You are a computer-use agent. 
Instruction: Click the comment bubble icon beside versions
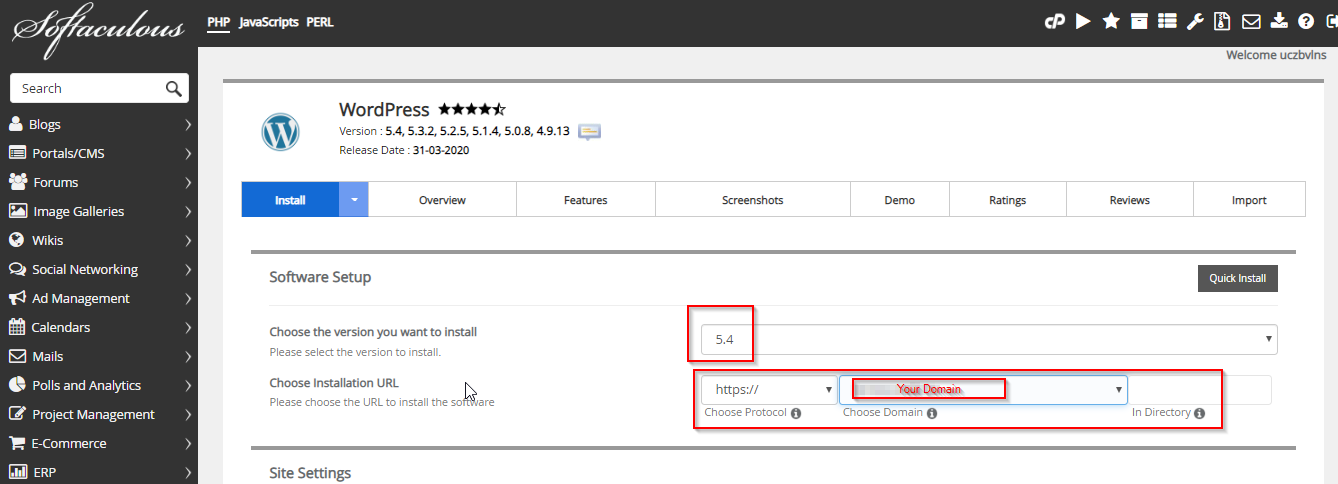589,131
